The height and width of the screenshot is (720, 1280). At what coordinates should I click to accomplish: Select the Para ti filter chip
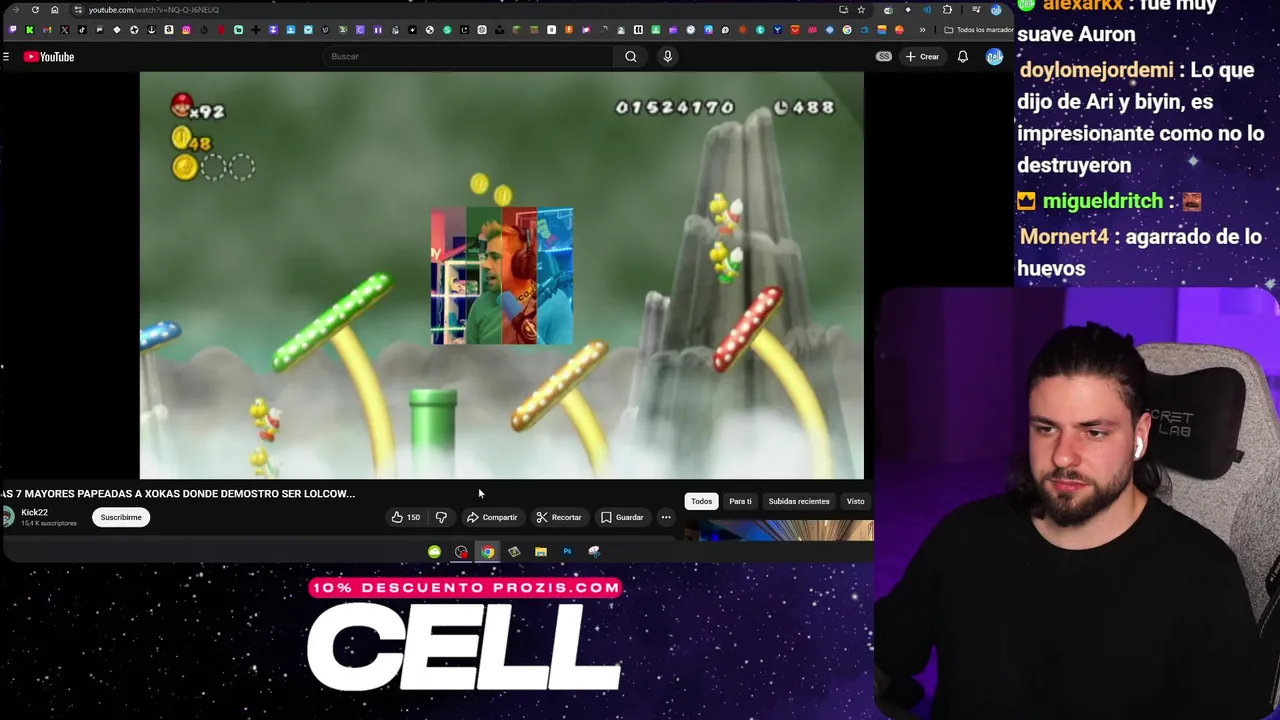click(x=740, y=501)
